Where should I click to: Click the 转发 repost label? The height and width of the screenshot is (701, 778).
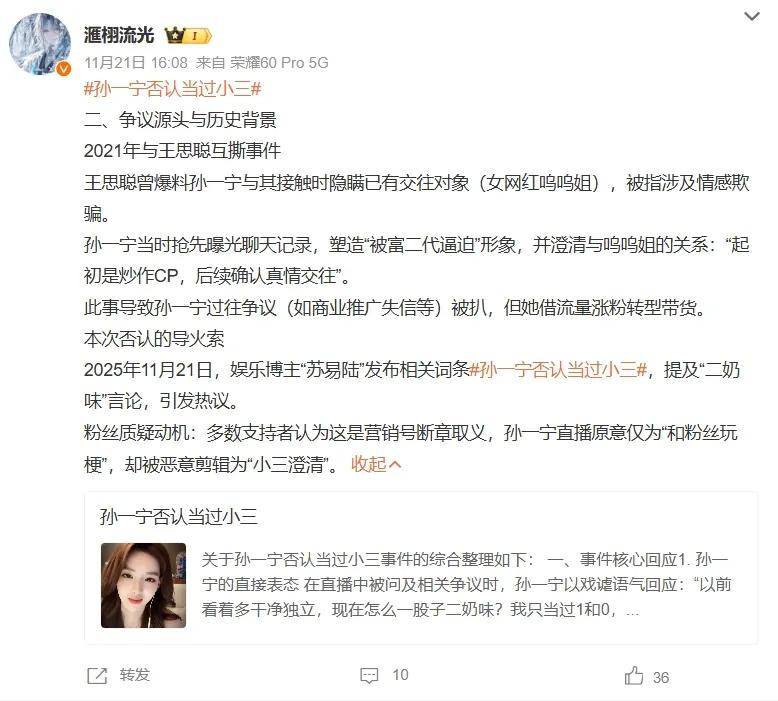coord(134,675)
